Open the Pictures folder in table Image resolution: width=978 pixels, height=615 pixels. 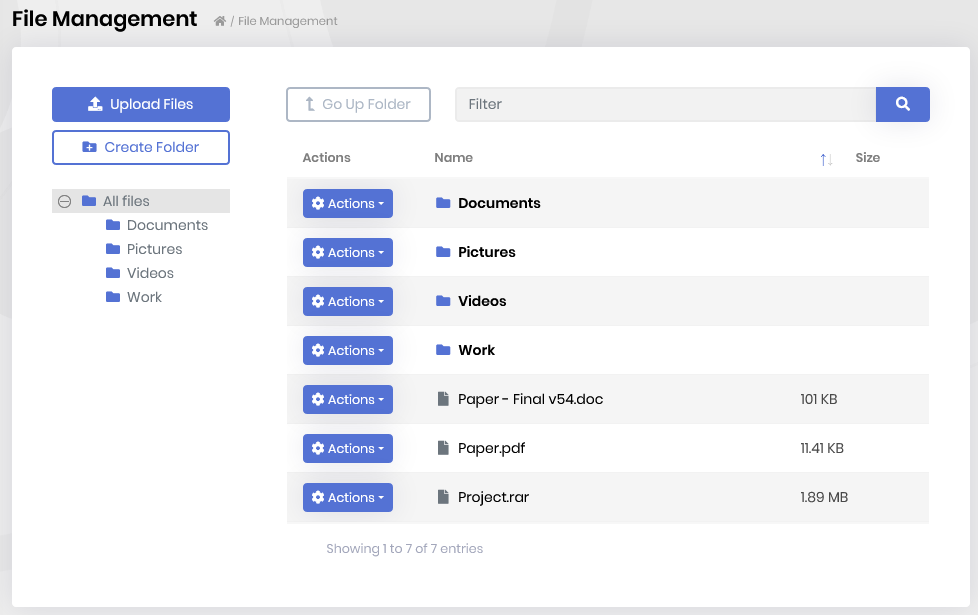(x=487, y=252)
